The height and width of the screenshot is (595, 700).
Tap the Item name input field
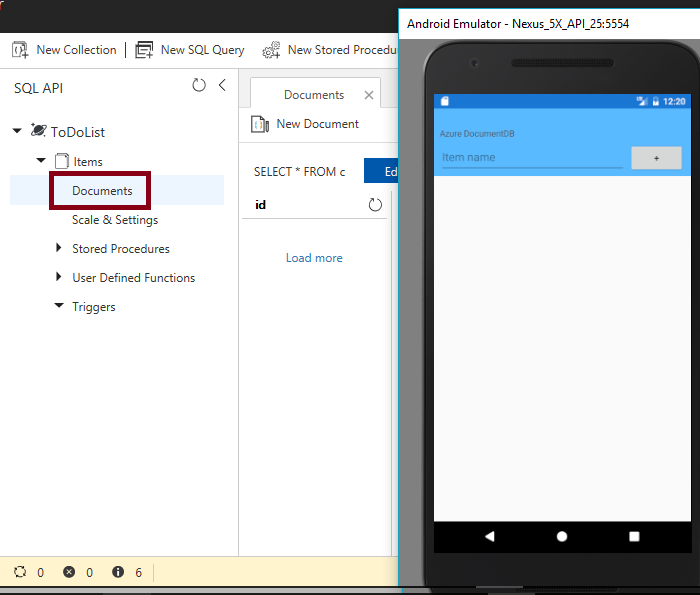[532, 158]
